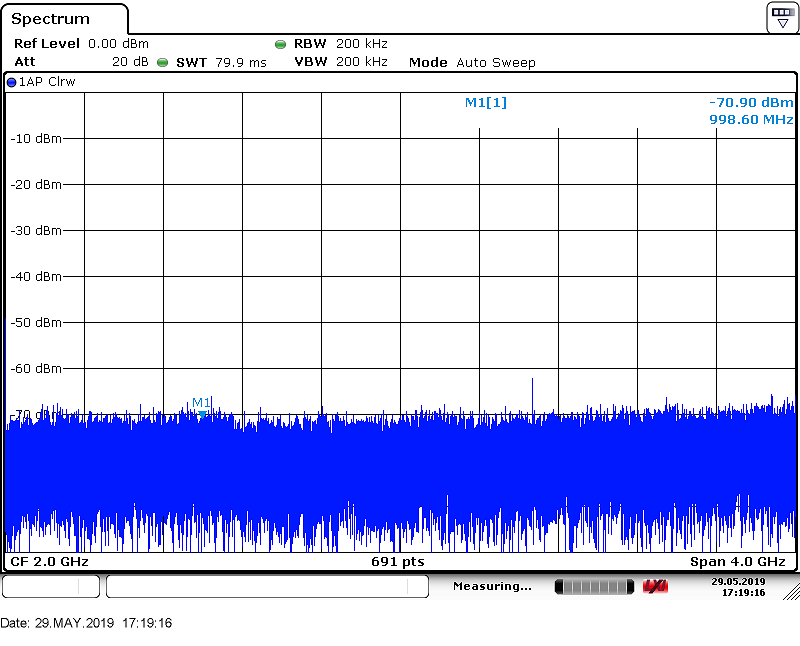Click the measurement progress bar
Screen dimensions: 800x646
point(594,587)
